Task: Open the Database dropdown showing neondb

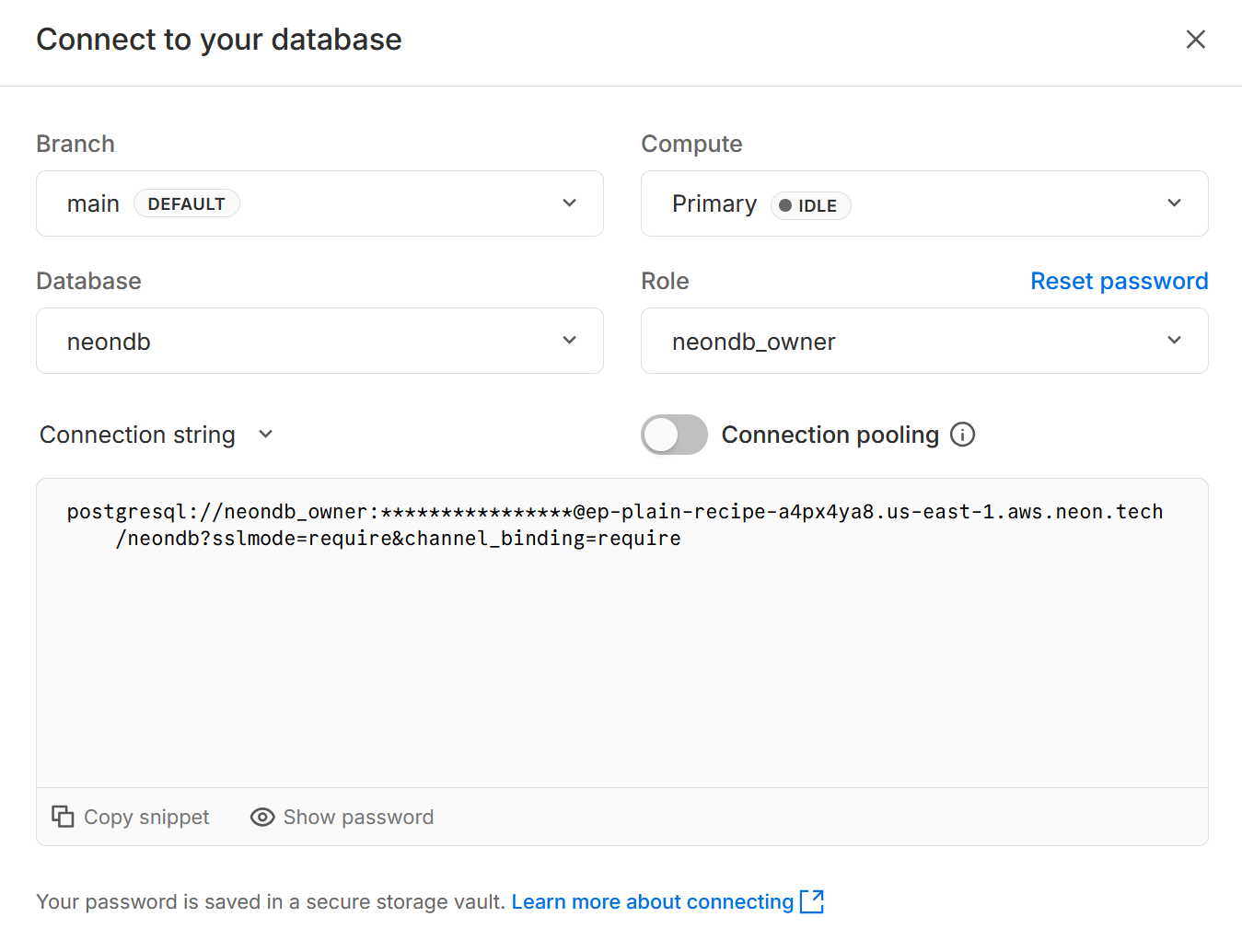Action: coord(319,341)
